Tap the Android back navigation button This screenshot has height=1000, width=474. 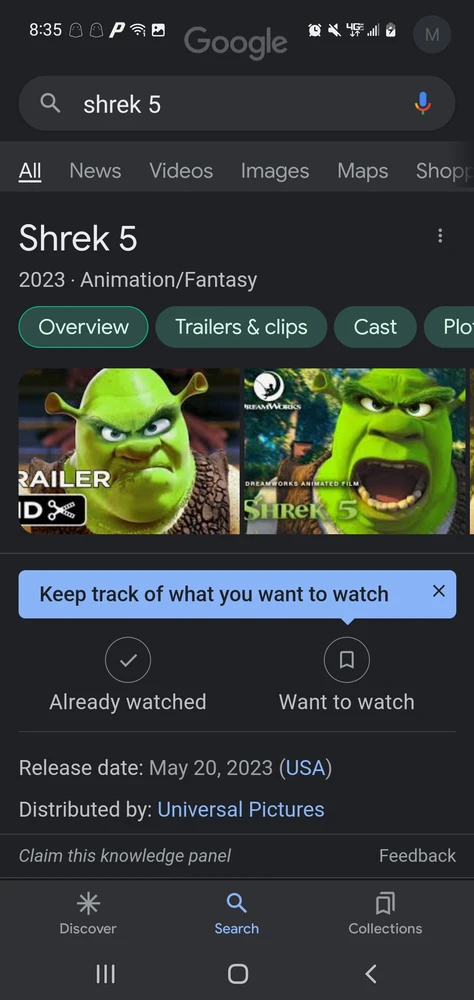point(371,974)
